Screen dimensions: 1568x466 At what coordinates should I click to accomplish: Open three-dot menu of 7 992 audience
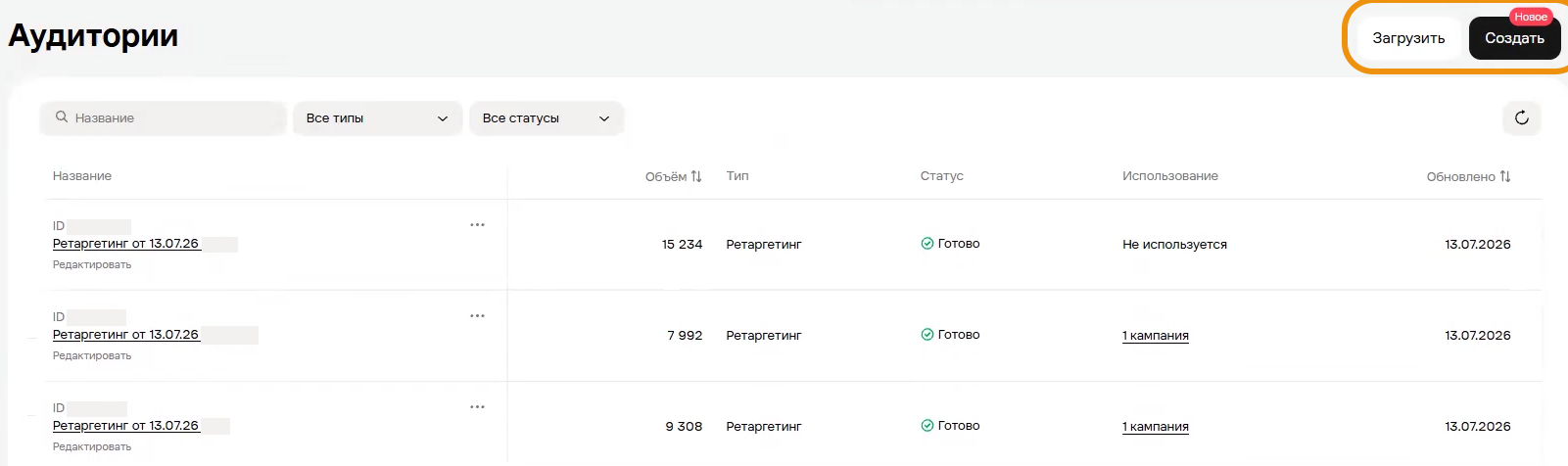[477, 316]
